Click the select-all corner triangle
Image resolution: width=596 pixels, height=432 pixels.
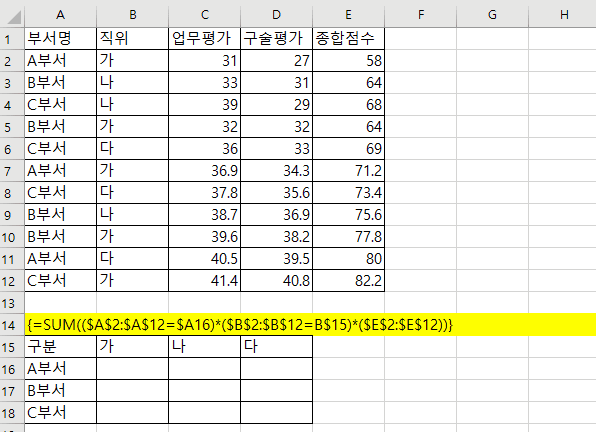(x=14, y=17)
